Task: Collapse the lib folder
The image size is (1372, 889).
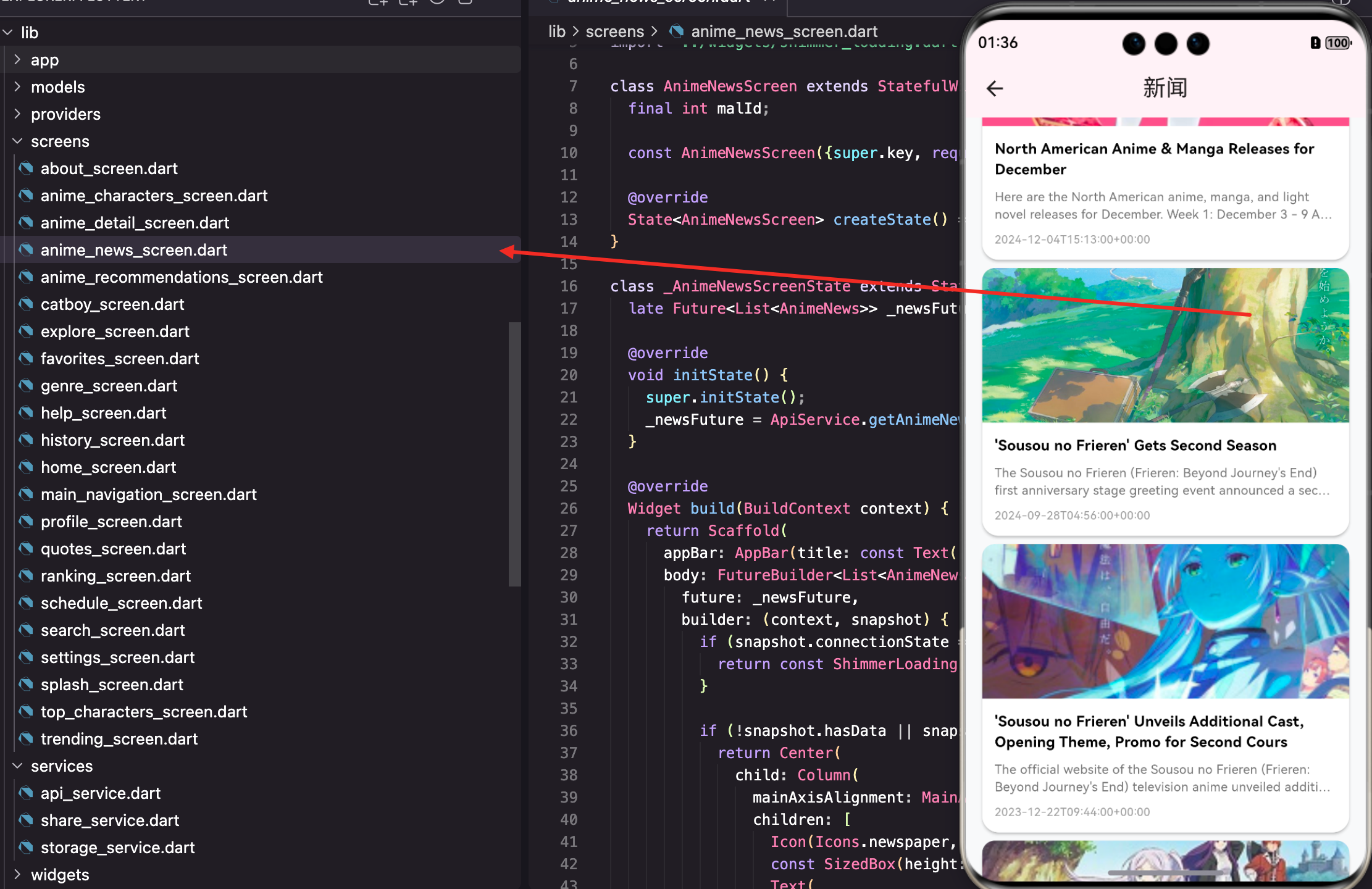Action: point(8,32)
